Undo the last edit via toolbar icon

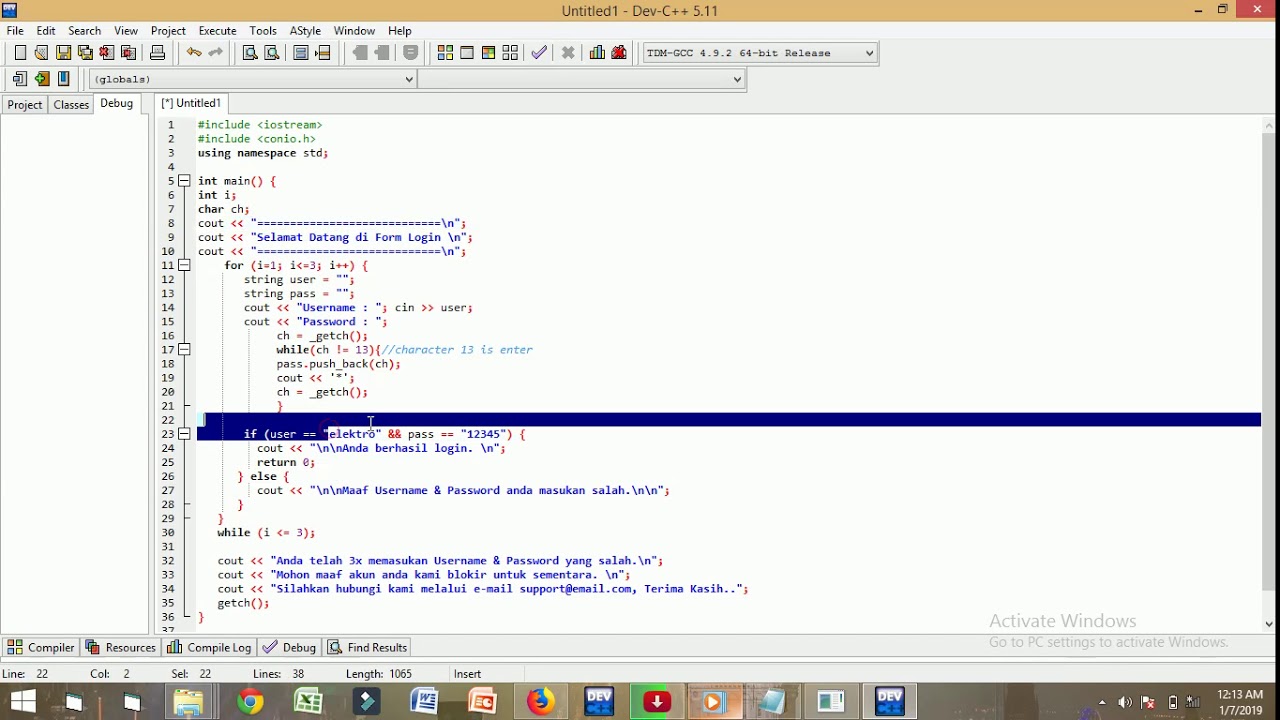(193, 53)
